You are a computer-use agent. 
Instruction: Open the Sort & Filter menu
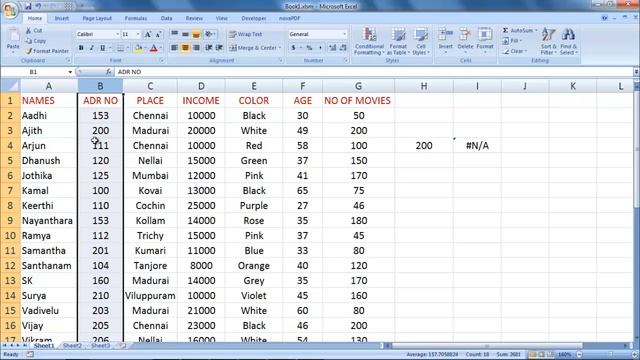tap(549, 41)
